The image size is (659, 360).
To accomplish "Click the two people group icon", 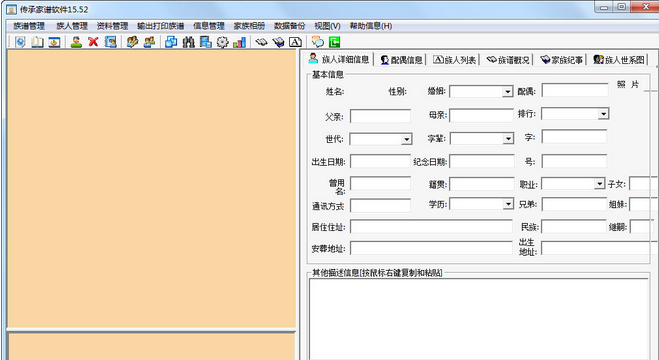I will 149,42.
